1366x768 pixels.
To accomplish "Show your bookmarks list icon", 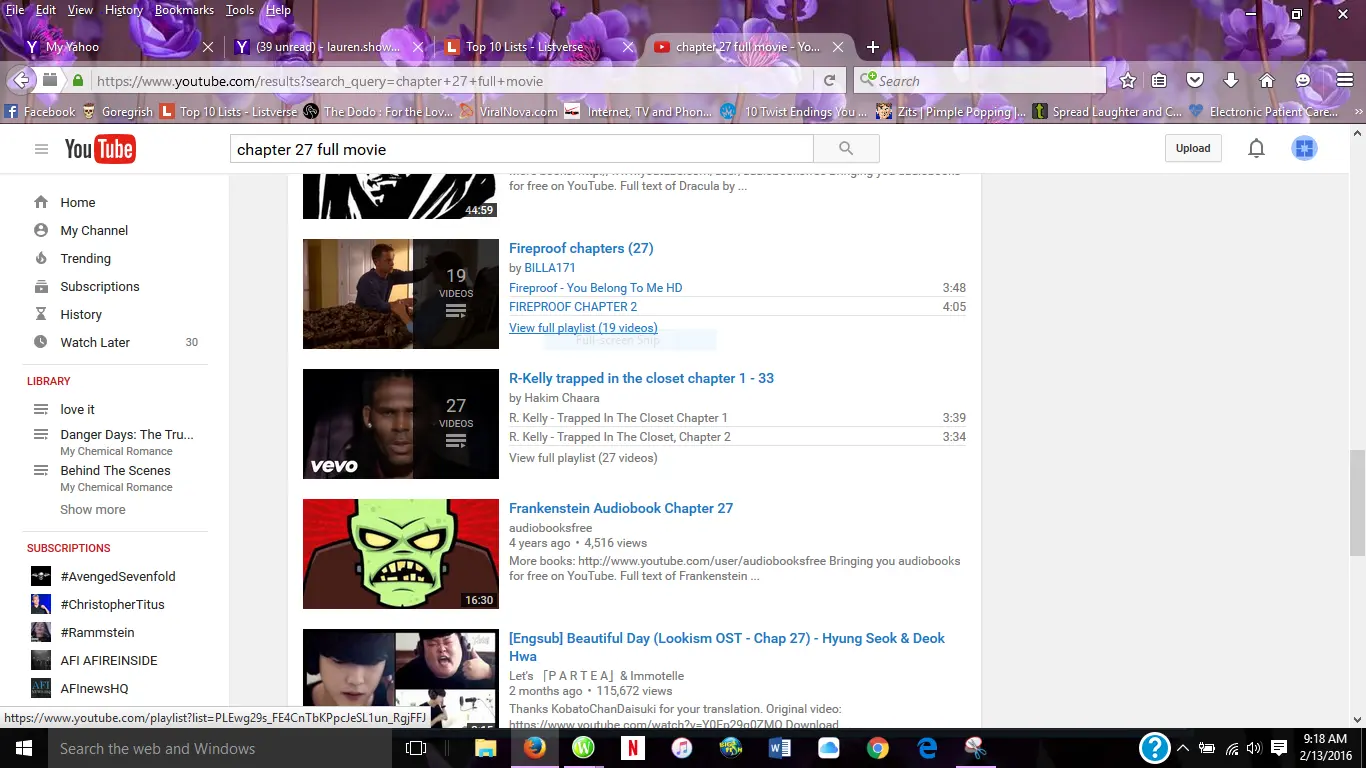I will click(1159, 81).
